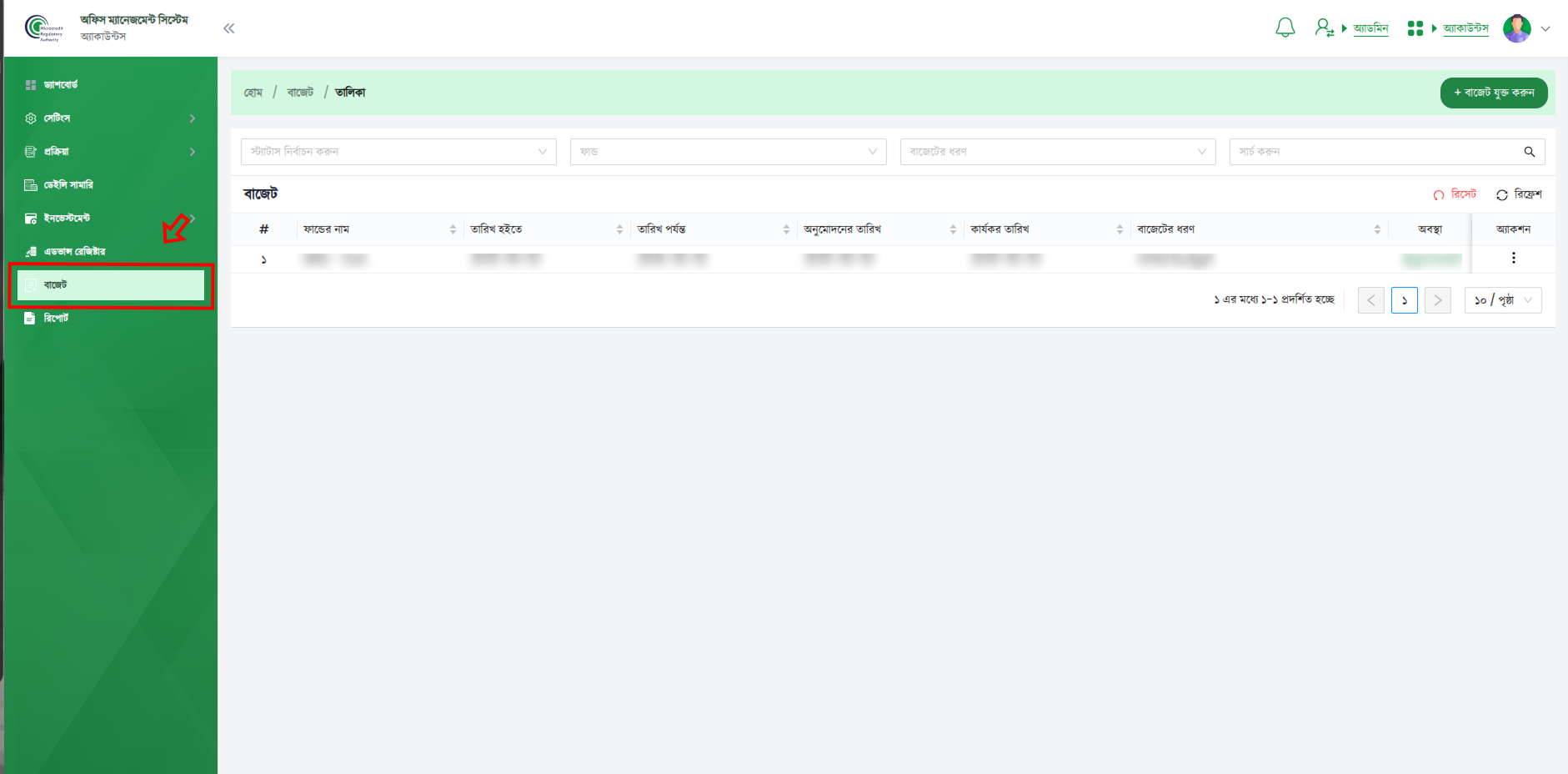Click the admin role switch icon
The image size is (1568, 774).
pyautogui.click(x=1324, y=28)
